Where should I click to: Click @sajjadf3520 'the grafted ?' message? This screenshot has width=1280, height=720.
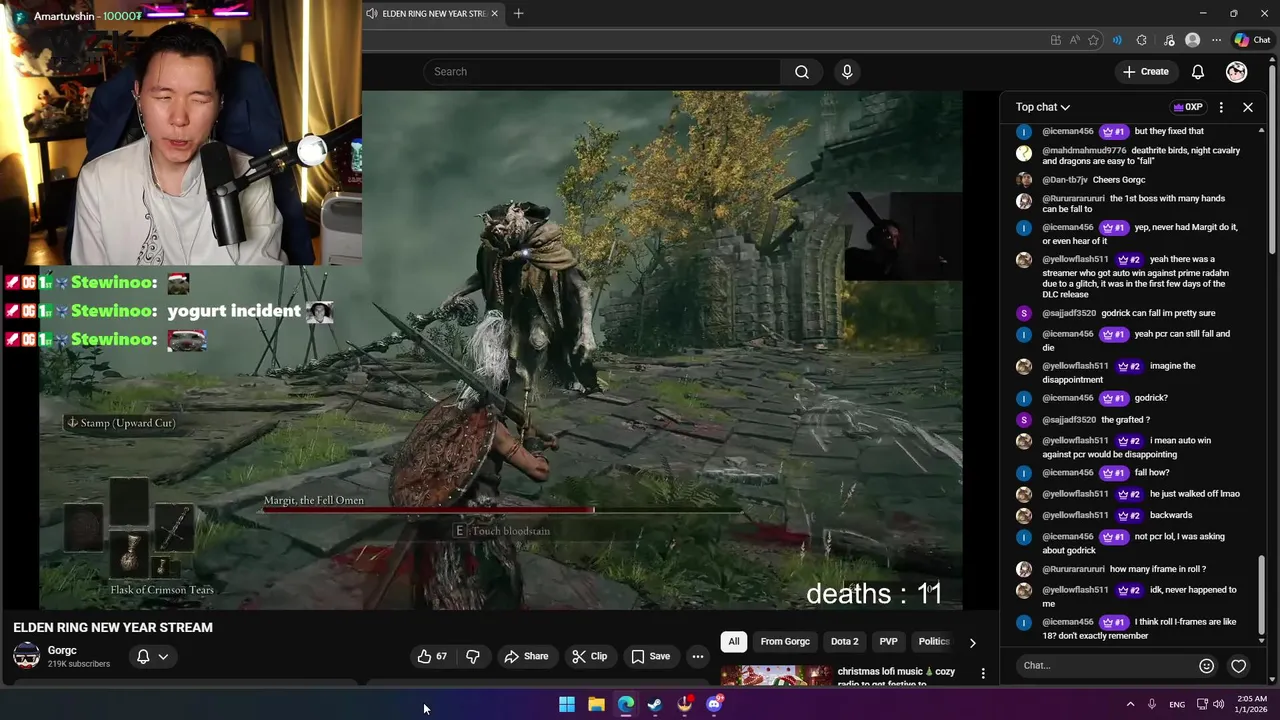pyautogui.click(x=1125, y=420)
